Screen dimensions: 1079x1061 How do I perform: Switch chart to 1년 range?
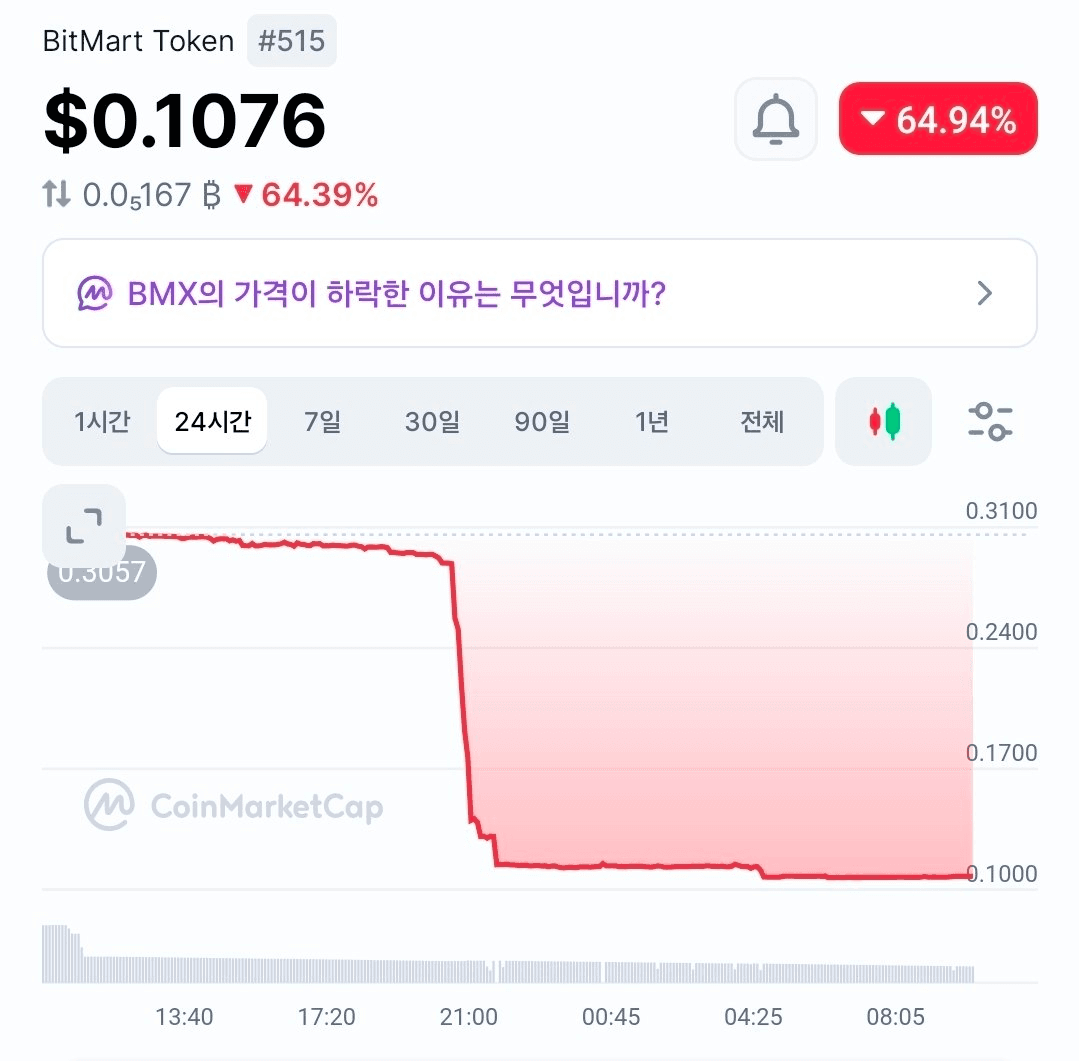[652, 421]
